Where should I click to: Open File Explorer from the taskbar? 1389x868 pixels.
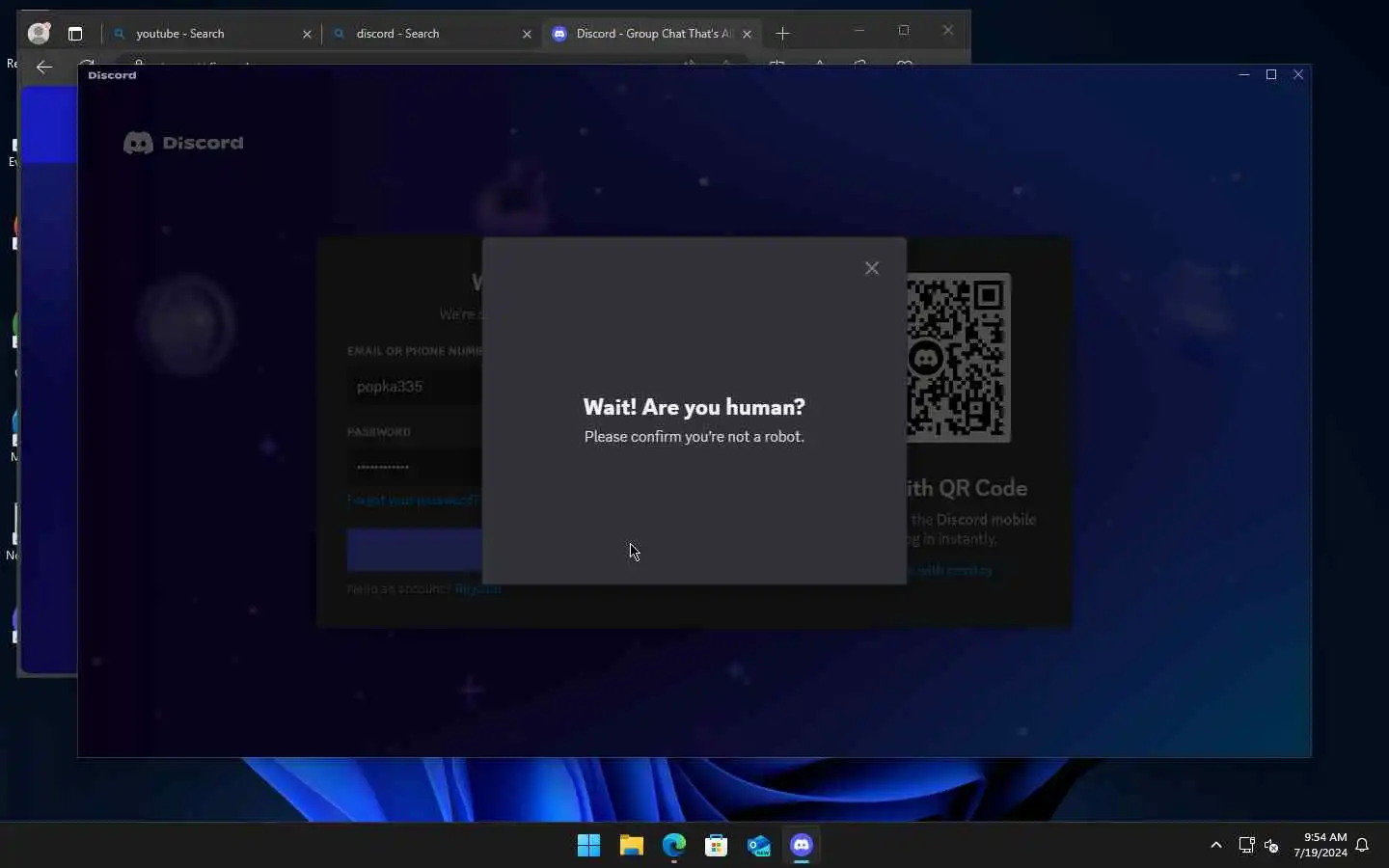point(632,846)
